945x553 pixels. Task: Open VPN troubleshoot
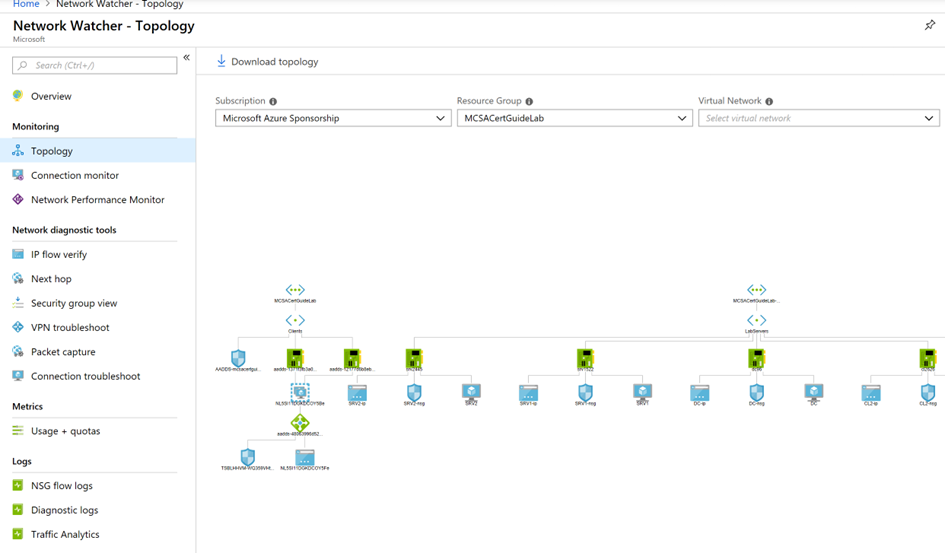70,327
